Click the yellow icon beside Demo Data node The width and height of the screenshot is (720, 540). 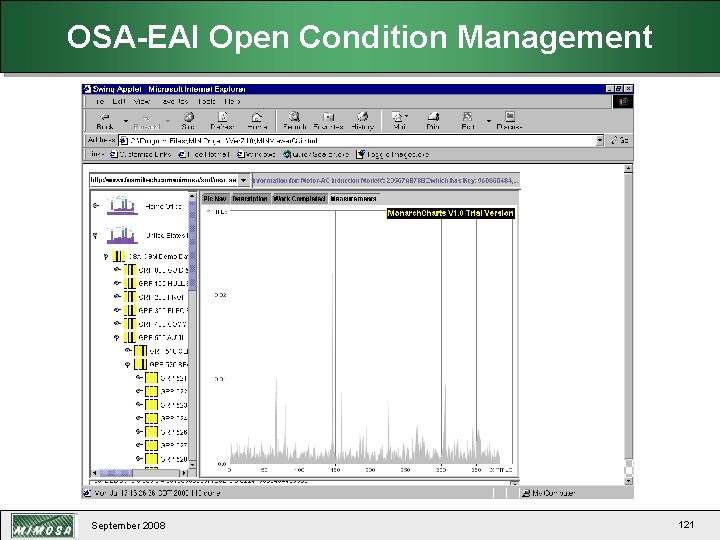click(x=119, y=256)
